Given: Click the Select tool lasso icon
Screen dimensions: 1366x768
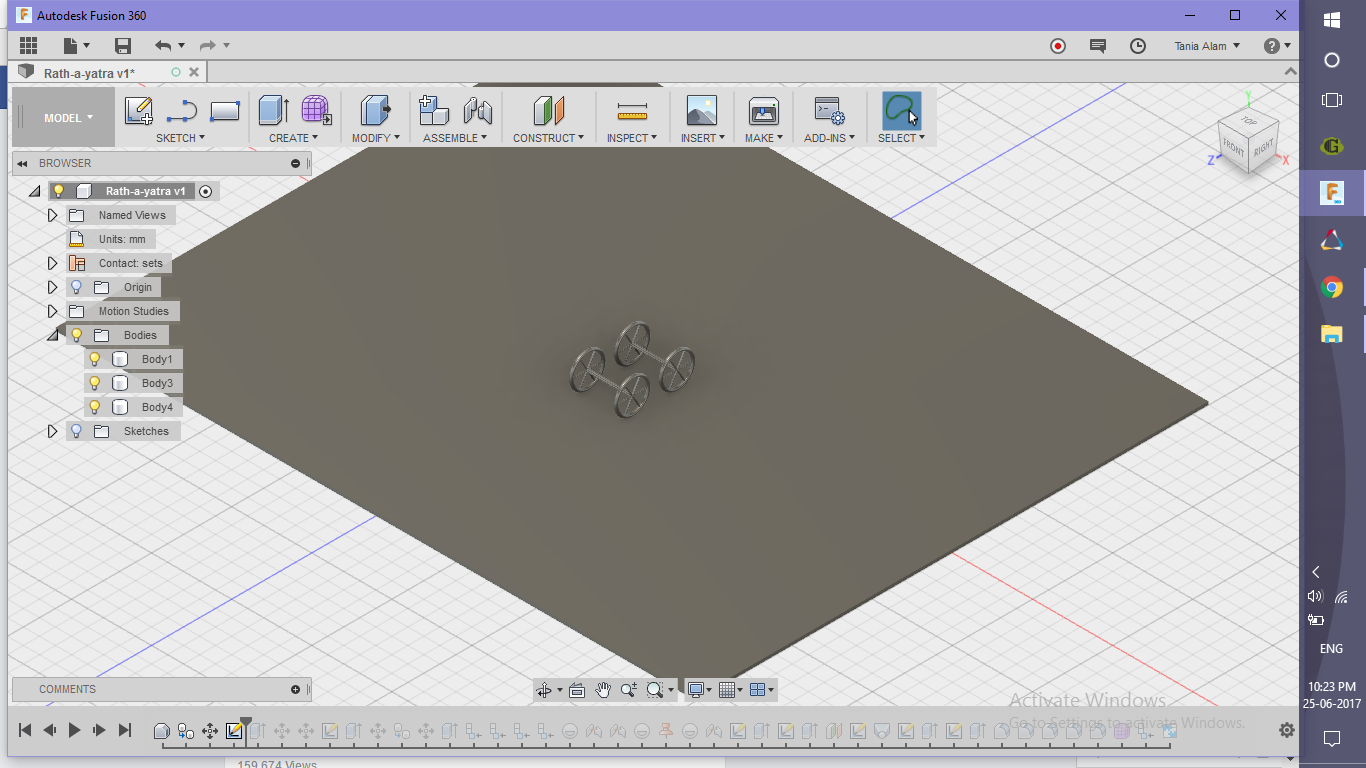Looking at the screenshot, I should click(x=901, y=110).
